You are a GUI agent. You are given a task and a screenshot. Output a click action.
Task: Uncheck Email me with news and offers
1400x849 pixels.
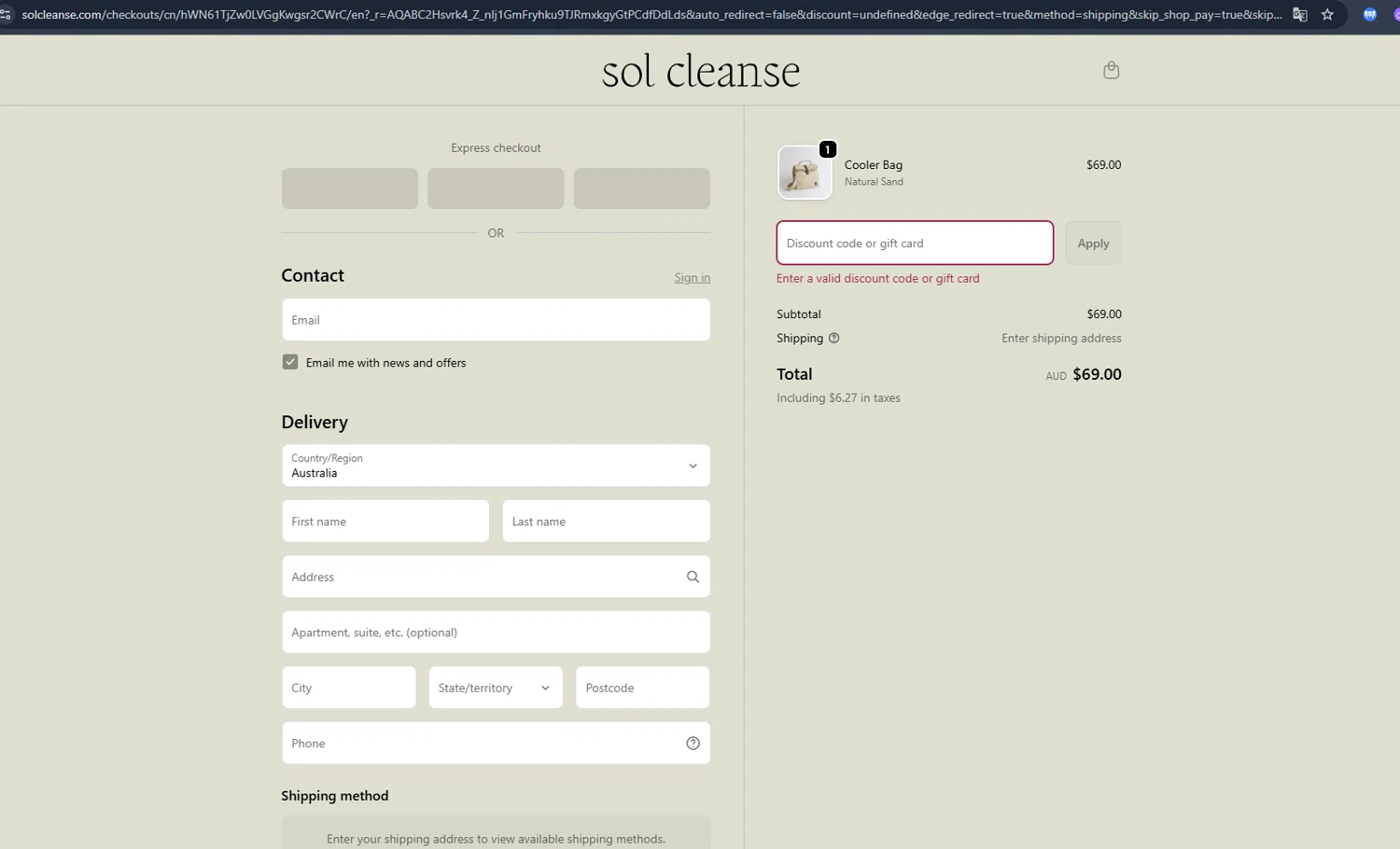290,362
